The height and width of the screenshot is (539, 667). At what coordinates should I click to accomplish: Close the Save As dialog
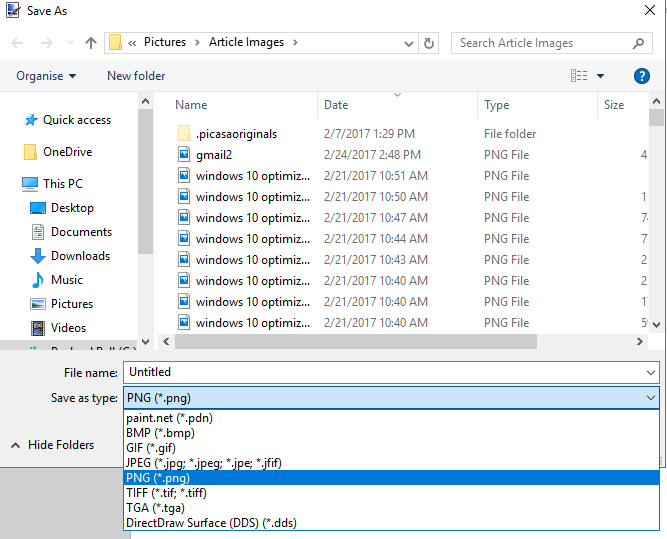pos(650,10)
